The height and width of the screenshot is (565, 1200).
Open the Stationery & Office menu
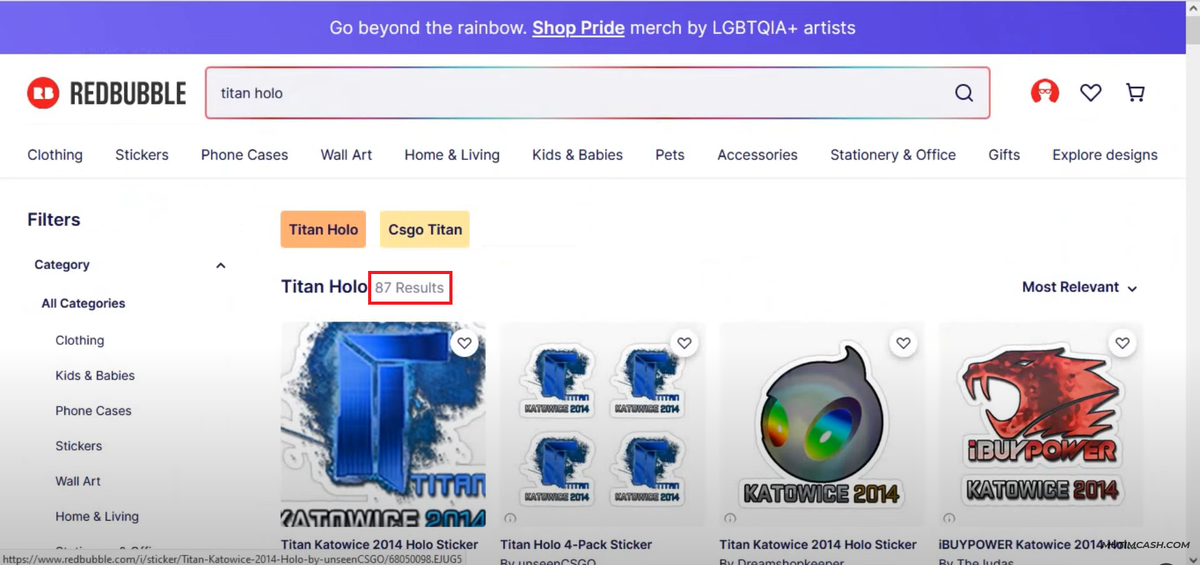click(x=893, y=155)
